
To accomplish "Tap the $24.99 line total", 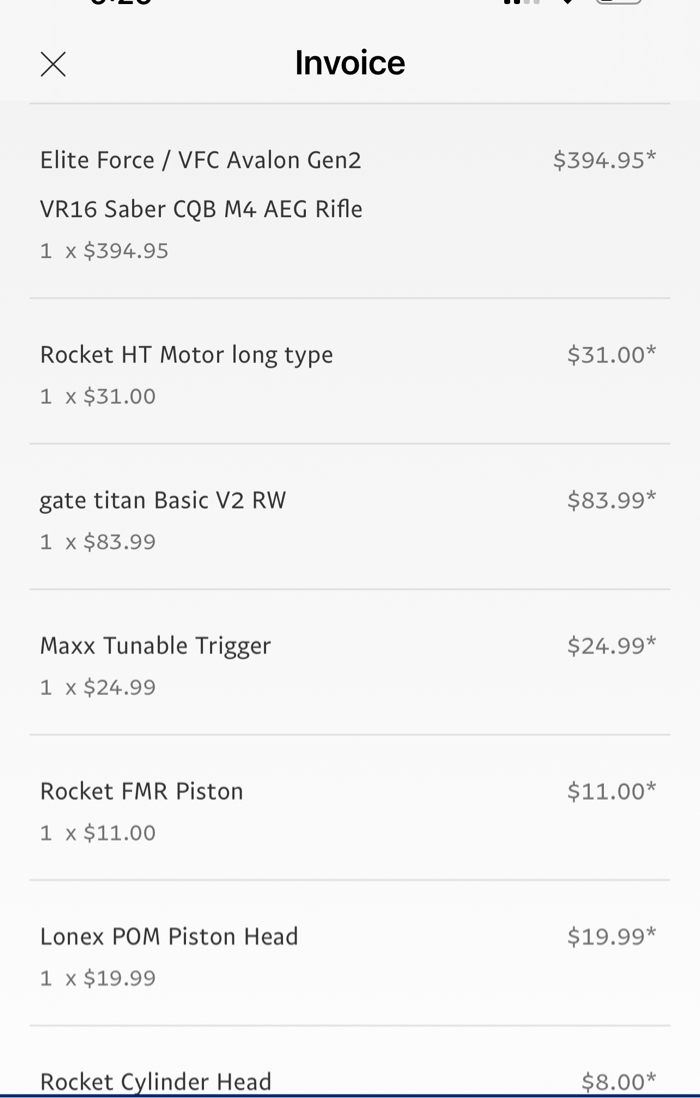I will point(611,646).
